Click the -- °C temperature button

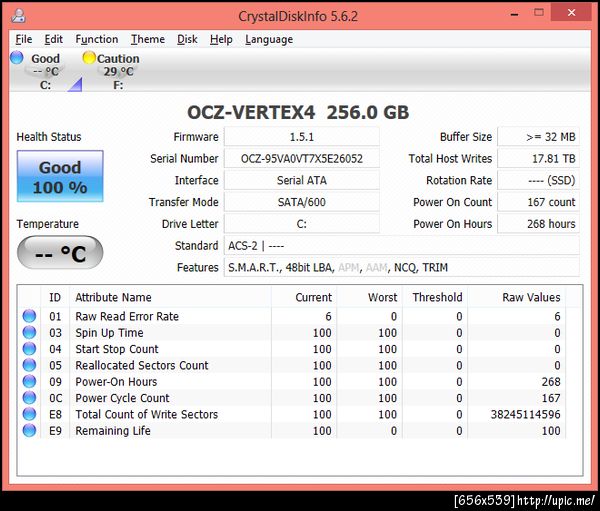click(60, 252)
